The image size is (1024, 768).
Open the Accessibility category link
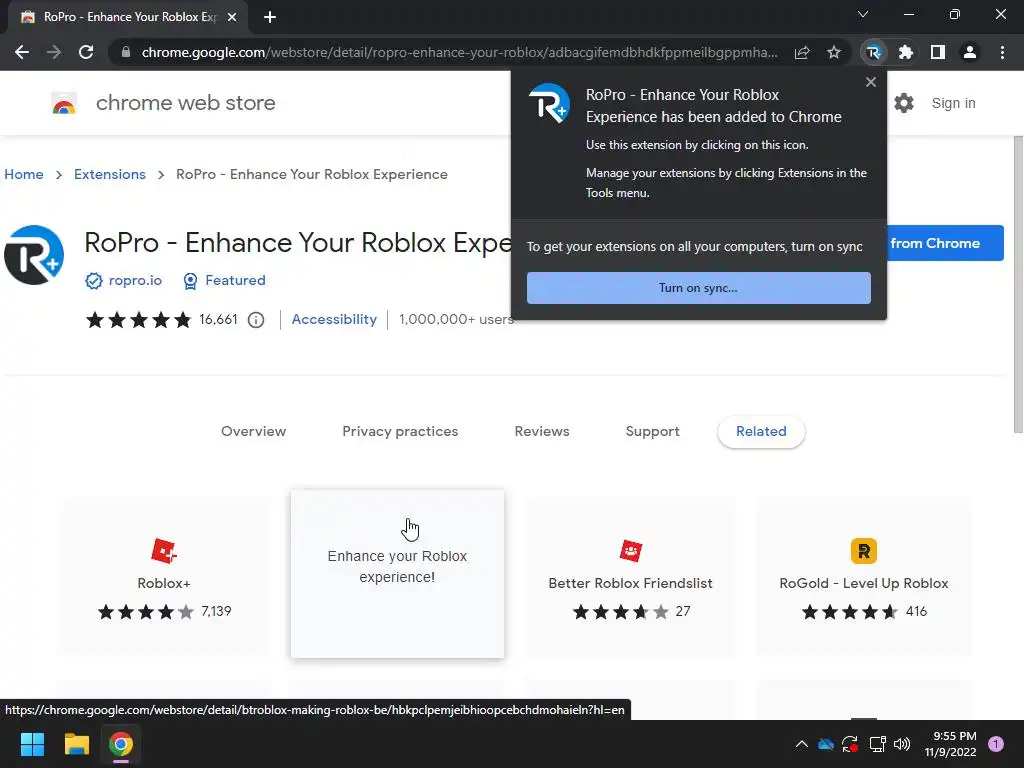(x=334, y=319)
